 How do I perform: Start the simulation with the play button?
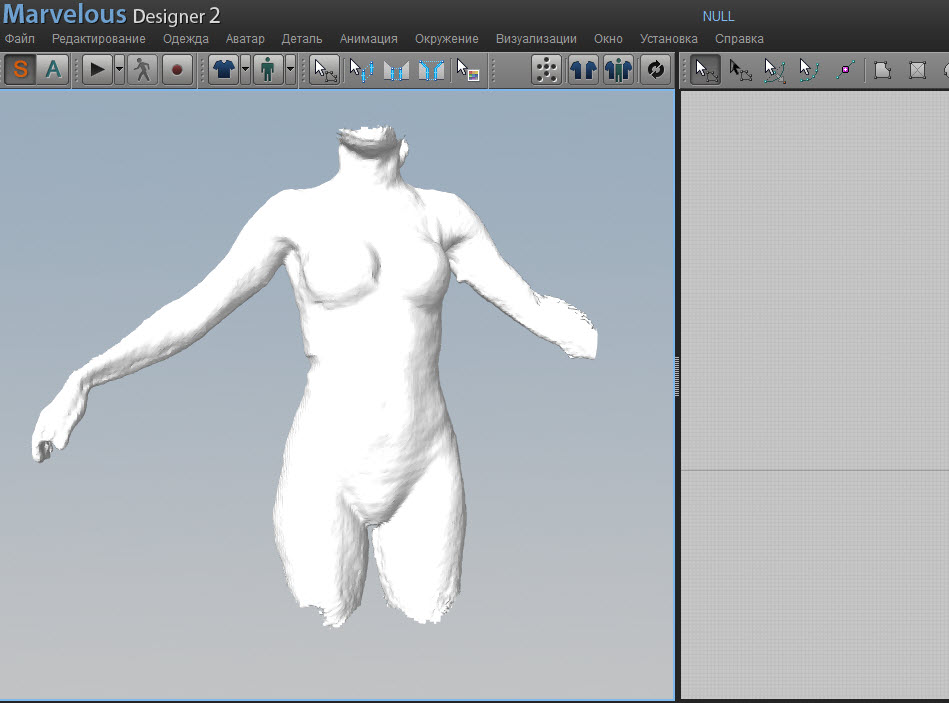97,70
